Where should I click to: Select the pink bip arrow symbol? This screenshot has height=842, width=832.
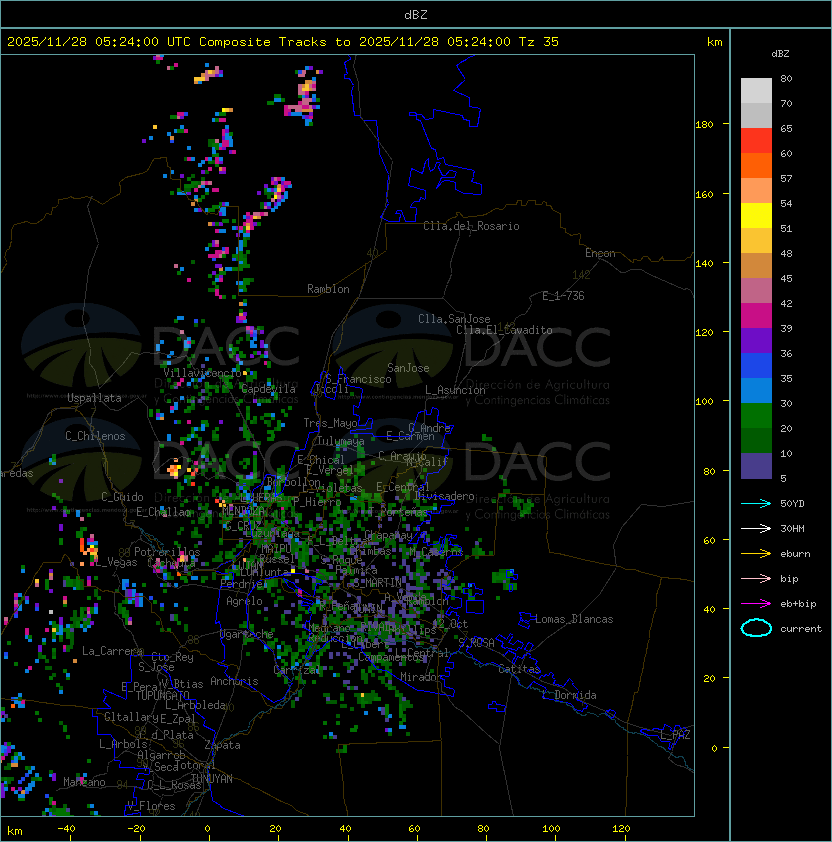click(x=756, y=578)
